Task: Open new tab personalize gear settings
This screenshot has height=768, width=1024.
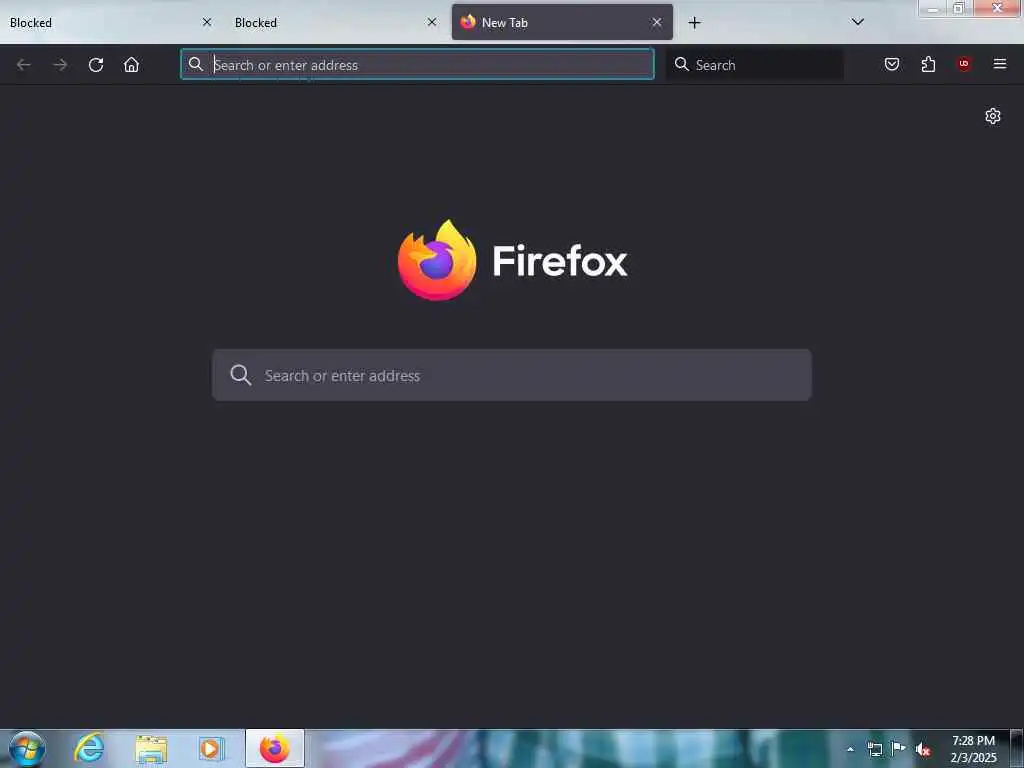Action: tap(993, 116)
